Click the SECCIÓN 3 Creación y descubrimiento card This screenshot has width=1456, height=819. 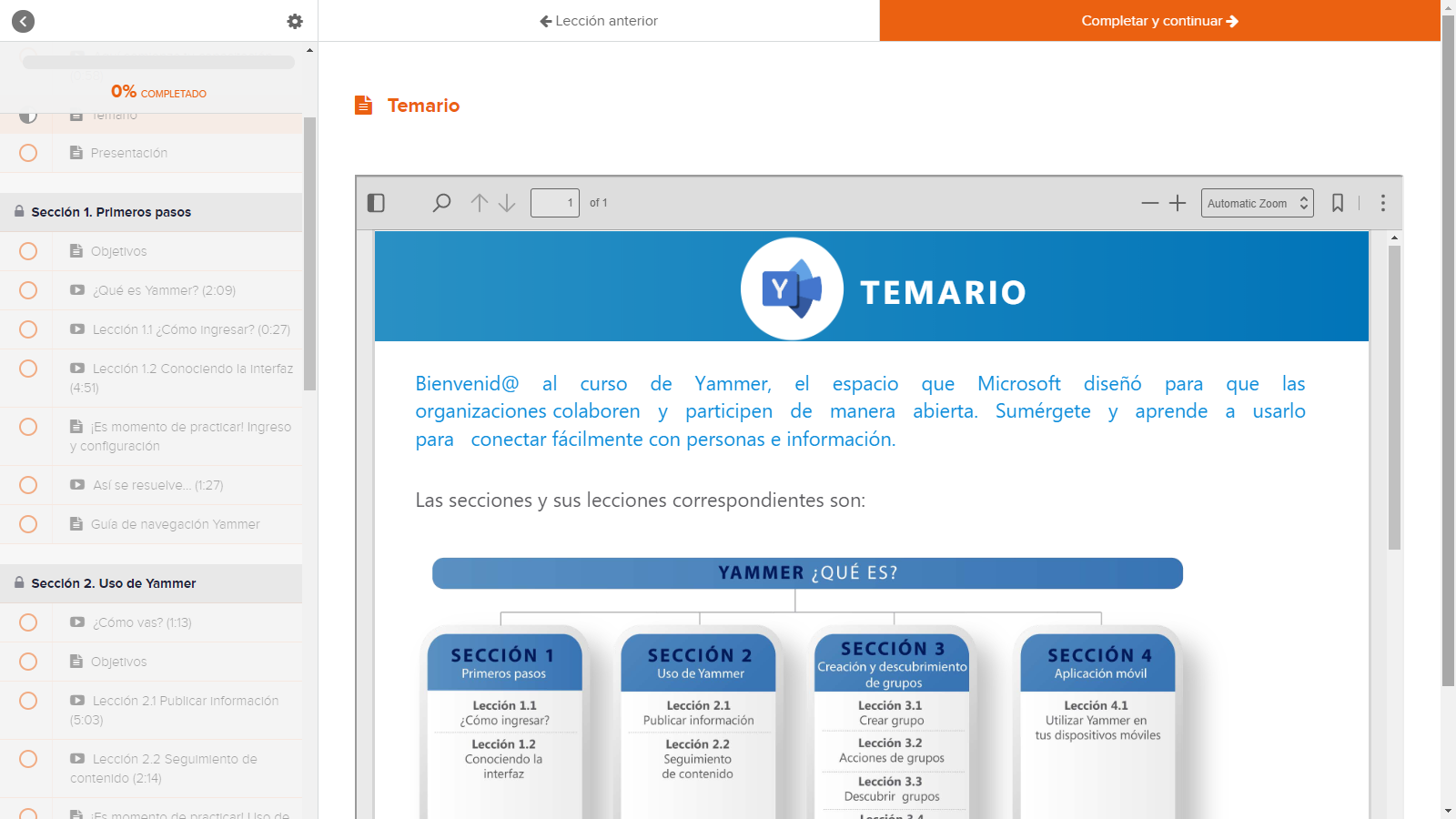pos(892,723)
